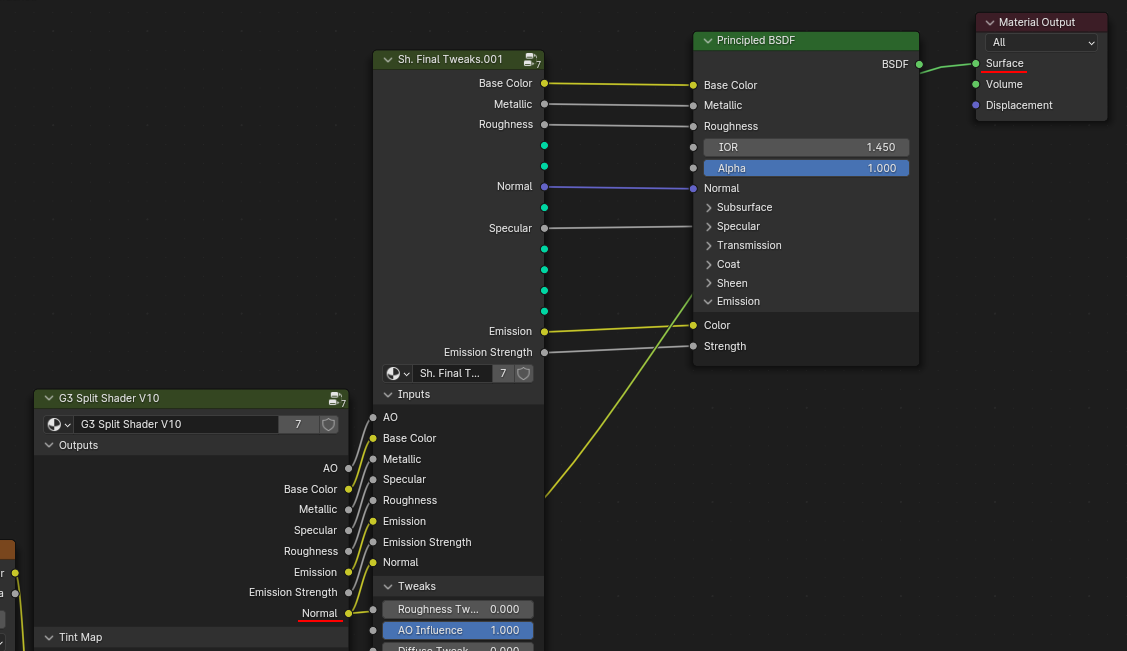Open the node tree browser in G3 Split Shader V10
This screenshot has height=651, width=1127.
tap(59, 424)
